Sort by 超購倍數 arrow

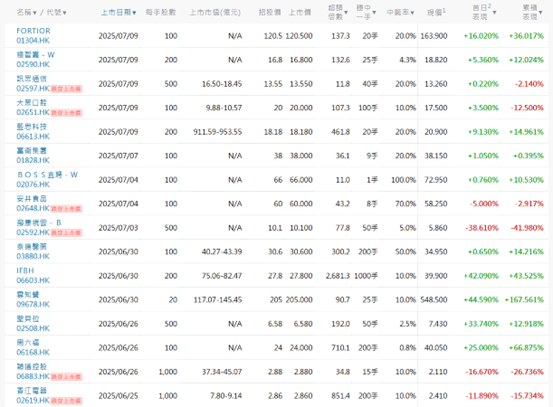(346, 13)
